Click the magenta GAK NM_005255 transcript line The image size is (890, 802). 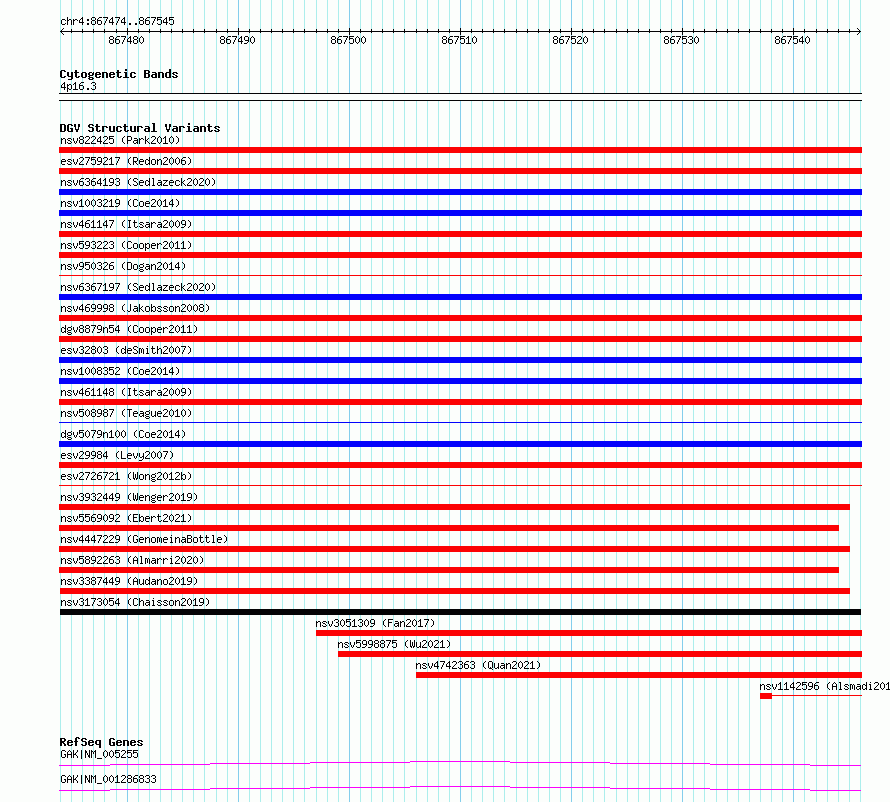pyautogui.click(x=460, y=763)
